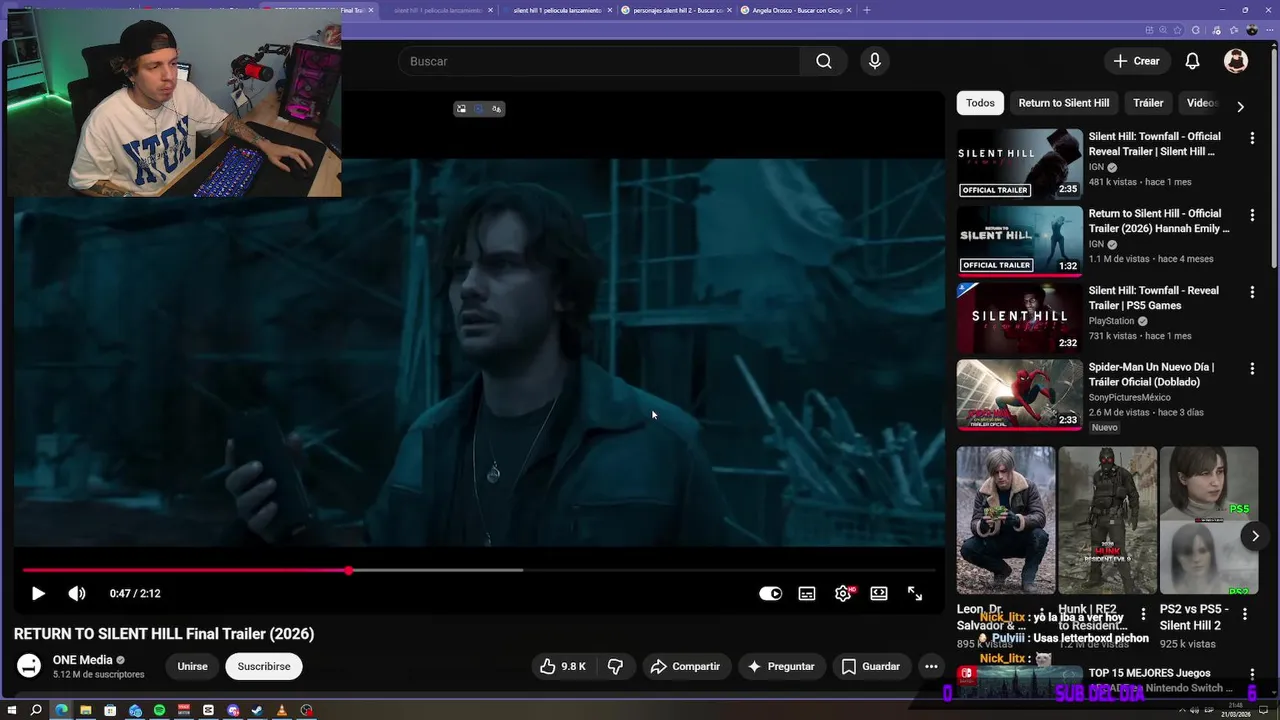
Task: Open the browser profile avatar in toolbar
Action: [x=1251, y=30]
